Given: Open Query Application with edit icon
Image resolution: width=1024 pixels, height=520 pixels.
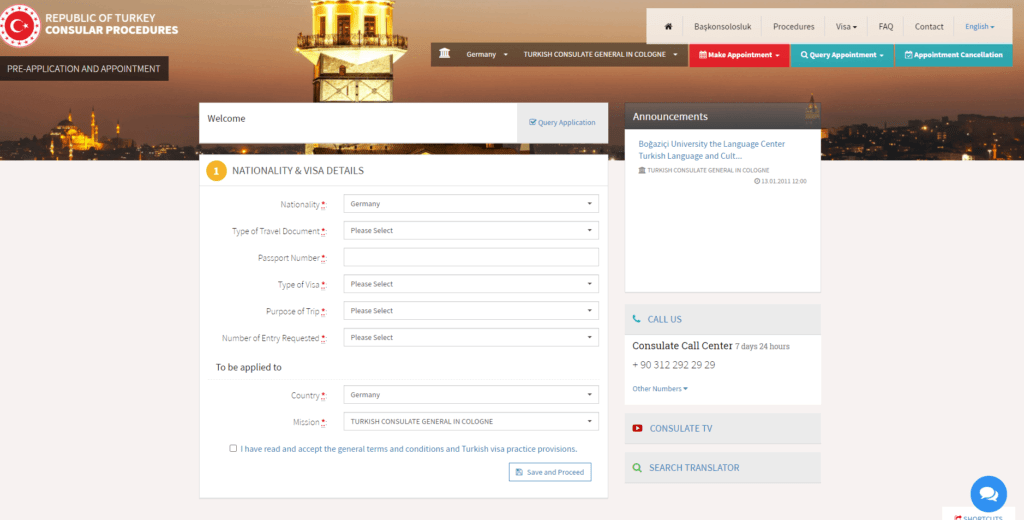Looking at the screenshot, I should click(562, 123).
